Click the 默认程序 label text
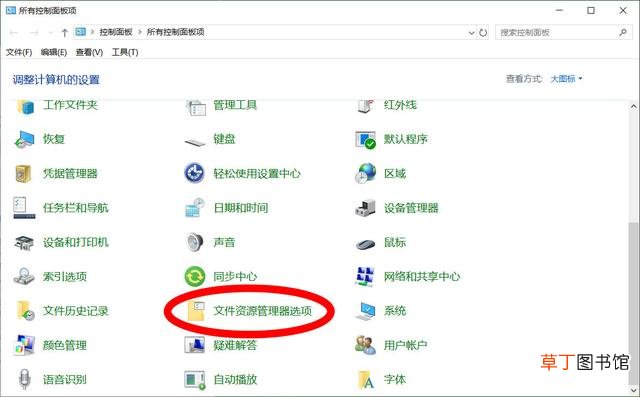This screenshot has height=397, width=640. [406, 139]
